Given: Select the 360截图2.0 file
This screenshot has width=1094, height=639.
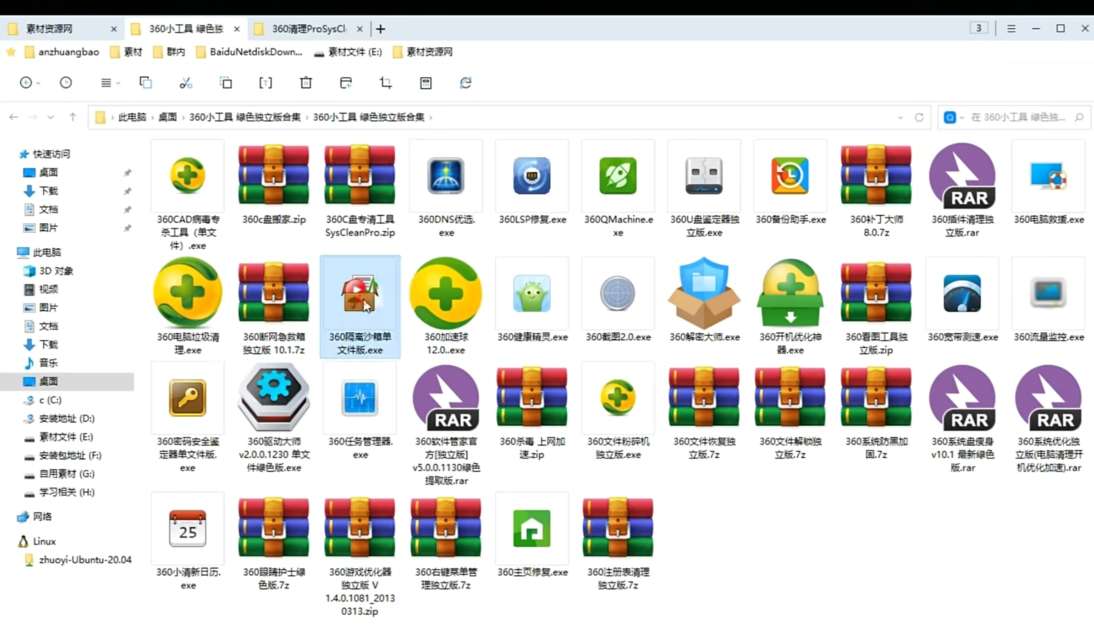Looking at the screenshot, I should tap(617, 295).
